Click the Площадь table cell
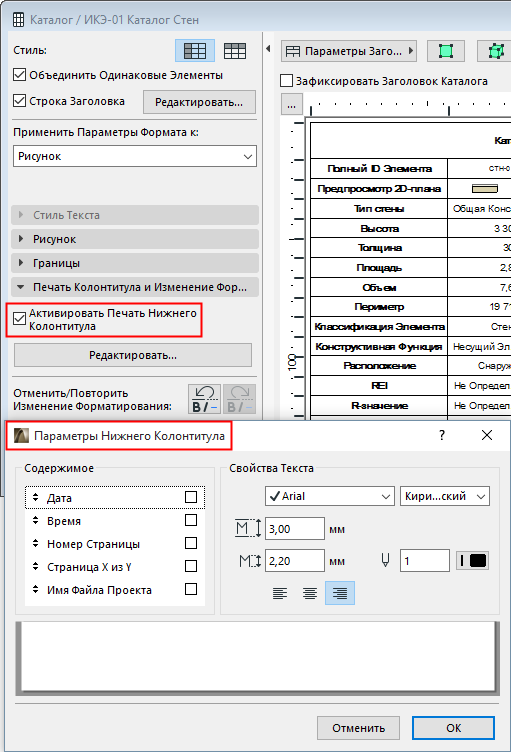The image size is (511, 752). point(379,268)
